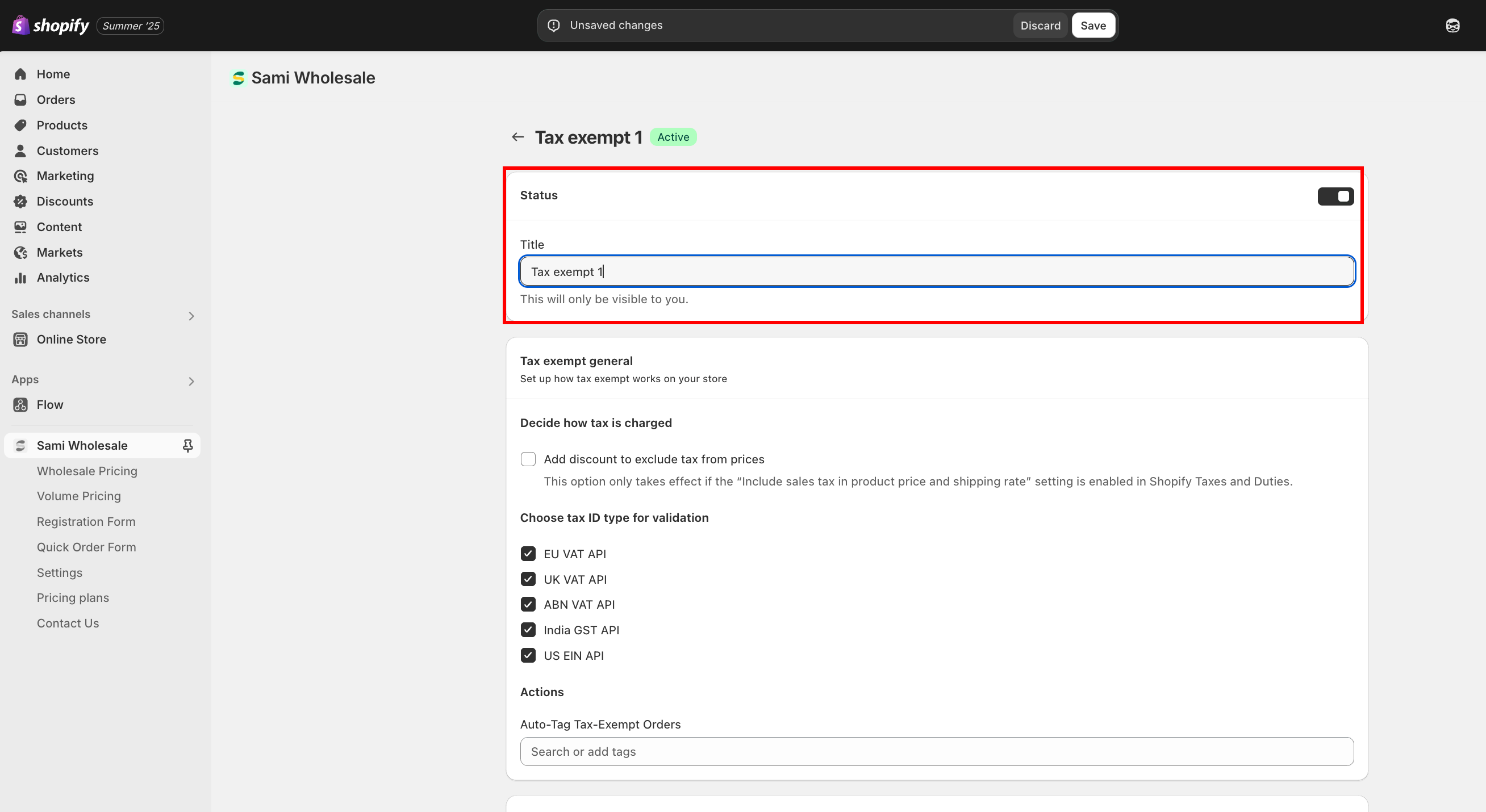Enable Add discount to exclude tax checkbox
The image size is (1486, 812).
click(528, 459)
